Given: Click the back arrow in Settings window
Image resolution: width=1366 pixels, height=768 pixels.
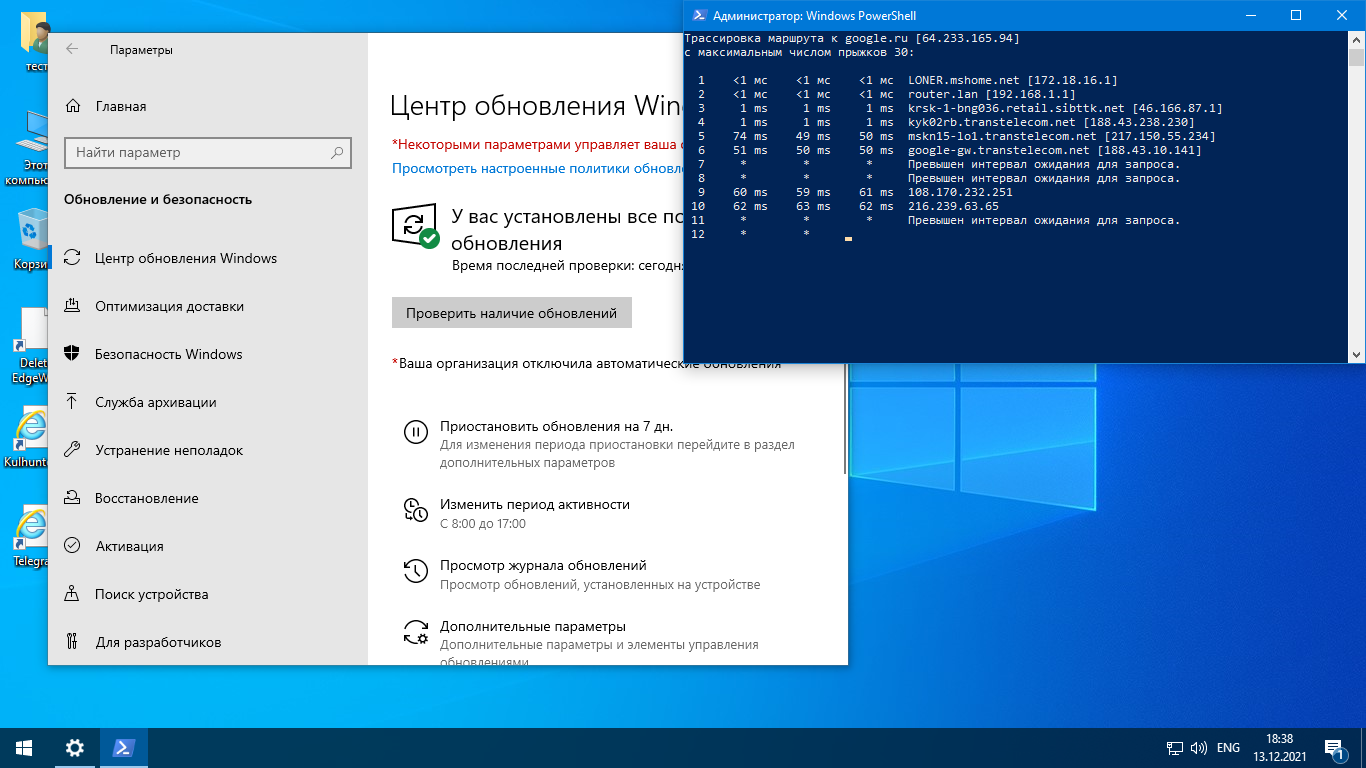Looking at the screenshot, I should click(x=72, y=49).
